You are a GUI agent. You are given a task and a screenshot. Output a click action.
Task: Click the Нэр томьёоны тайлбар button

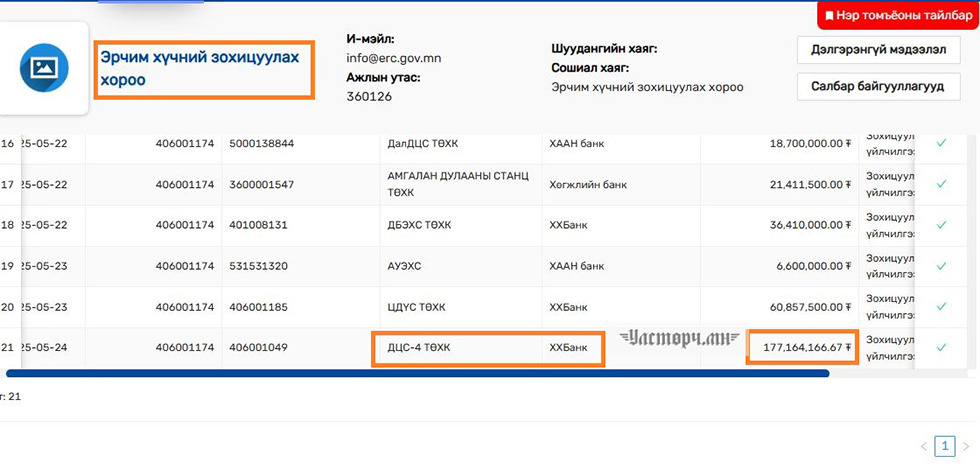(898, 16)
